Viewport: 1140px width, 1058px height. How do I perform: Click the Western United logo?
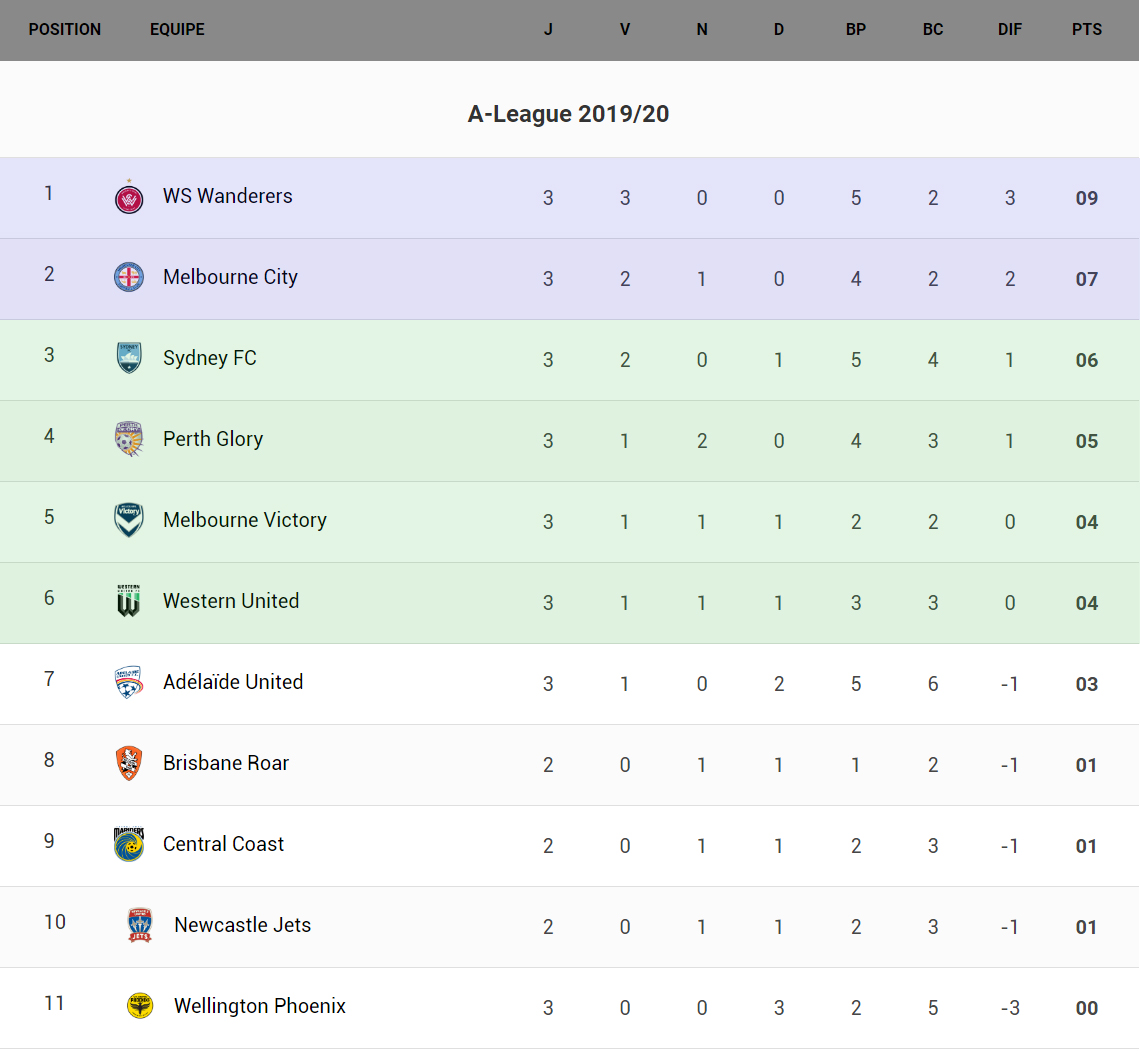pyautogui.click(x=129, y=601)
